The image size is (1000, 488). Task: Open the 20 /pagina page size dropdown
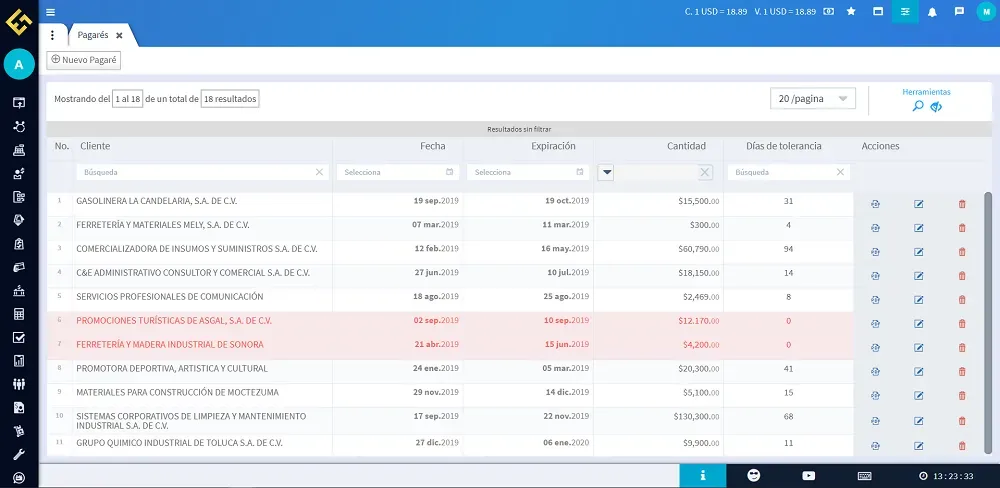coord(813,99)
